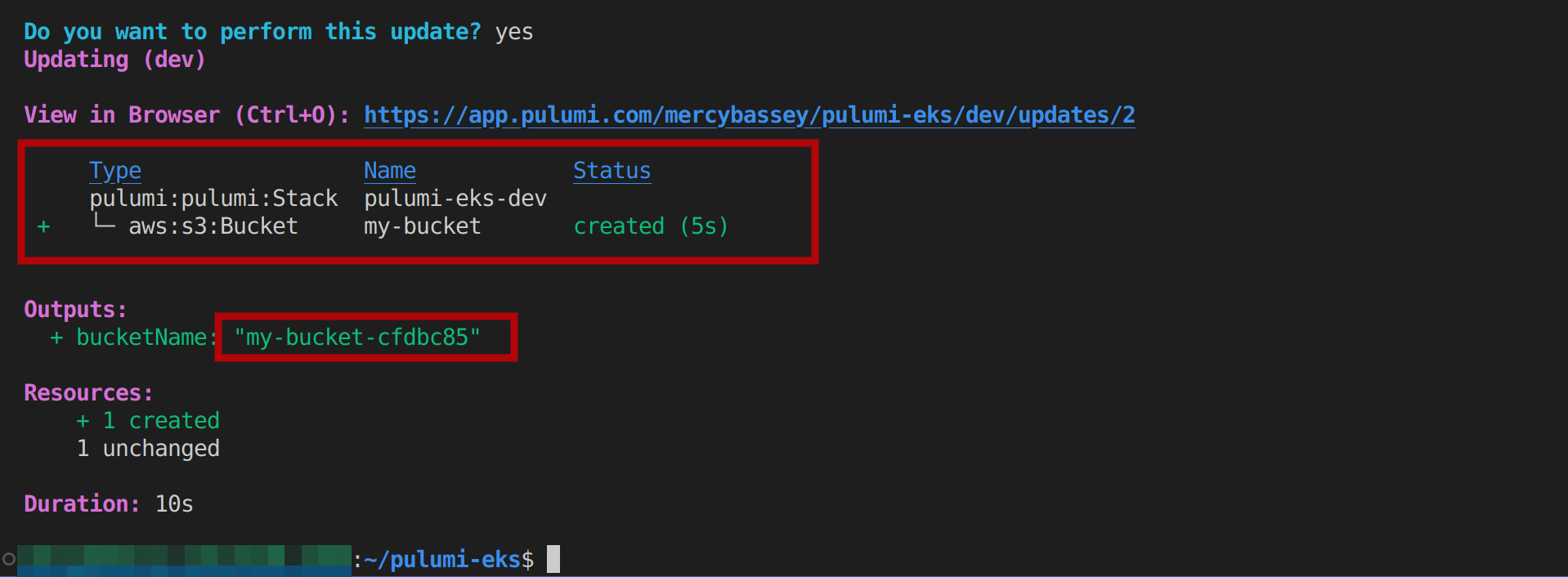This screenshot has height=577, width=1568.
Task: Click the aws:s3:Bucket resource type
Action: coord(213,226)
